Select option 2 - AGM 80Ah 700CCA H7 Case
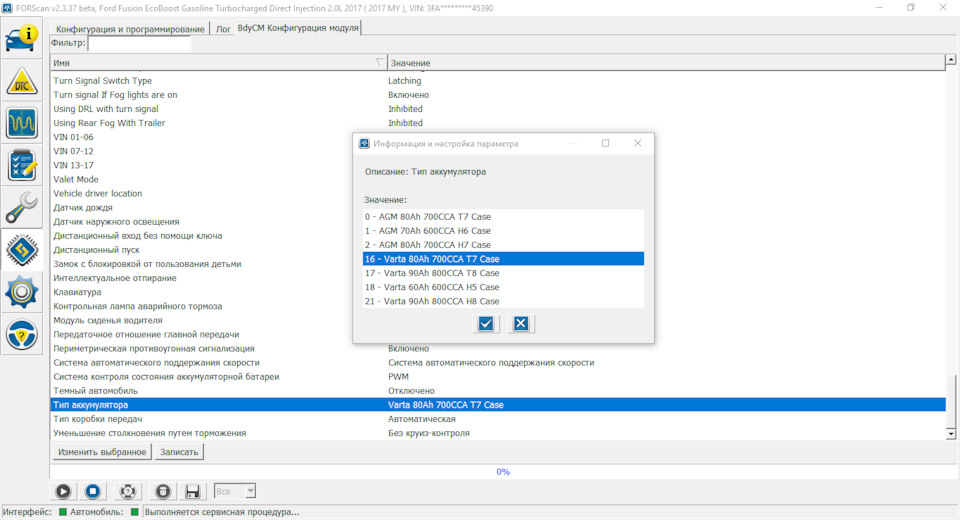Image resolution: width=960 pixels, height=520 pixels. click(503, 245)
